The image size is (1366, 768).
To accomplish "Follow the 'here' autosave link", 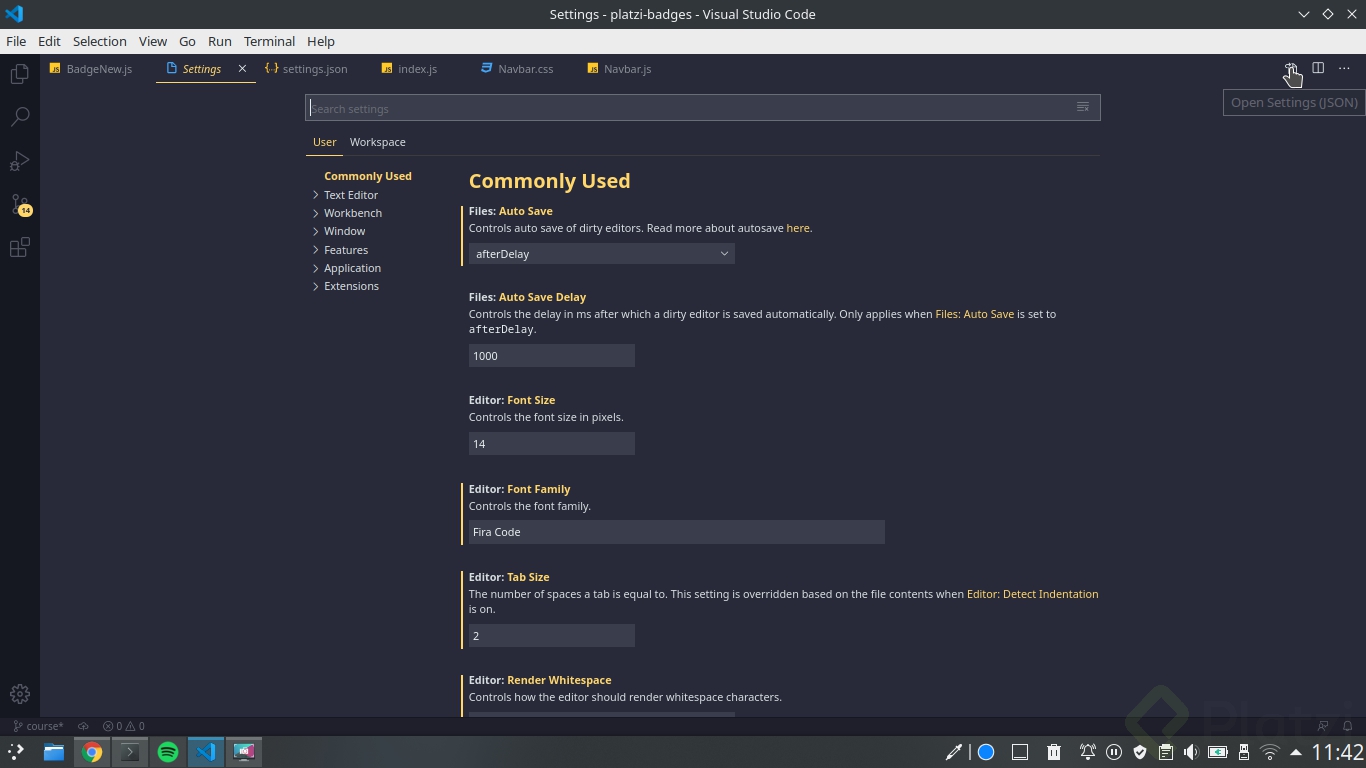I will coord(798,228).
